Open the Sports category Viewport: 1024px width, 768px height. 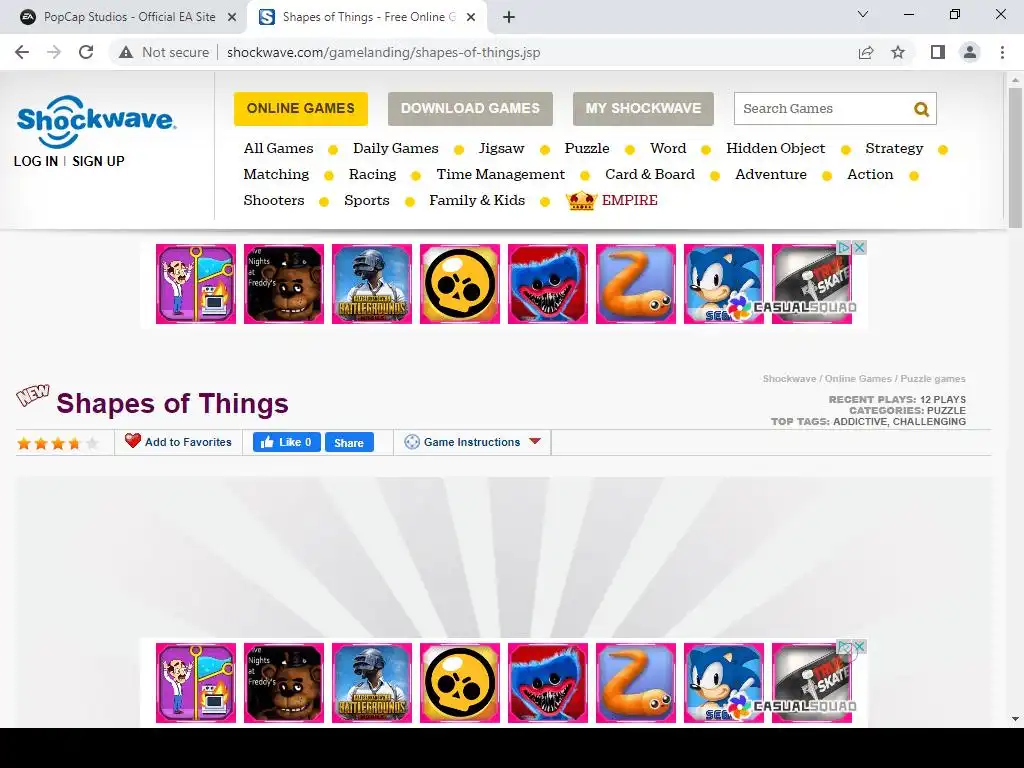[x=366, y=200]
